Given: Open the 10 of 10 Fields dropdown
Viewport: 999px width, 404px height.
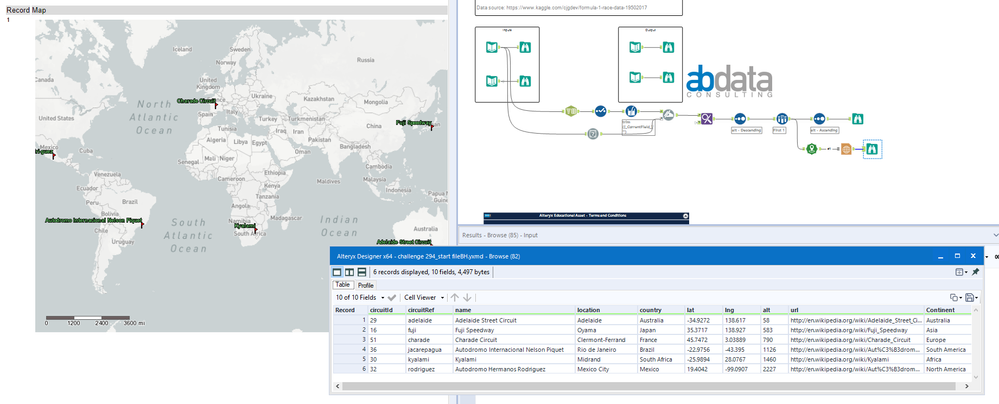Looking at the screenshot, I should 360,298.
